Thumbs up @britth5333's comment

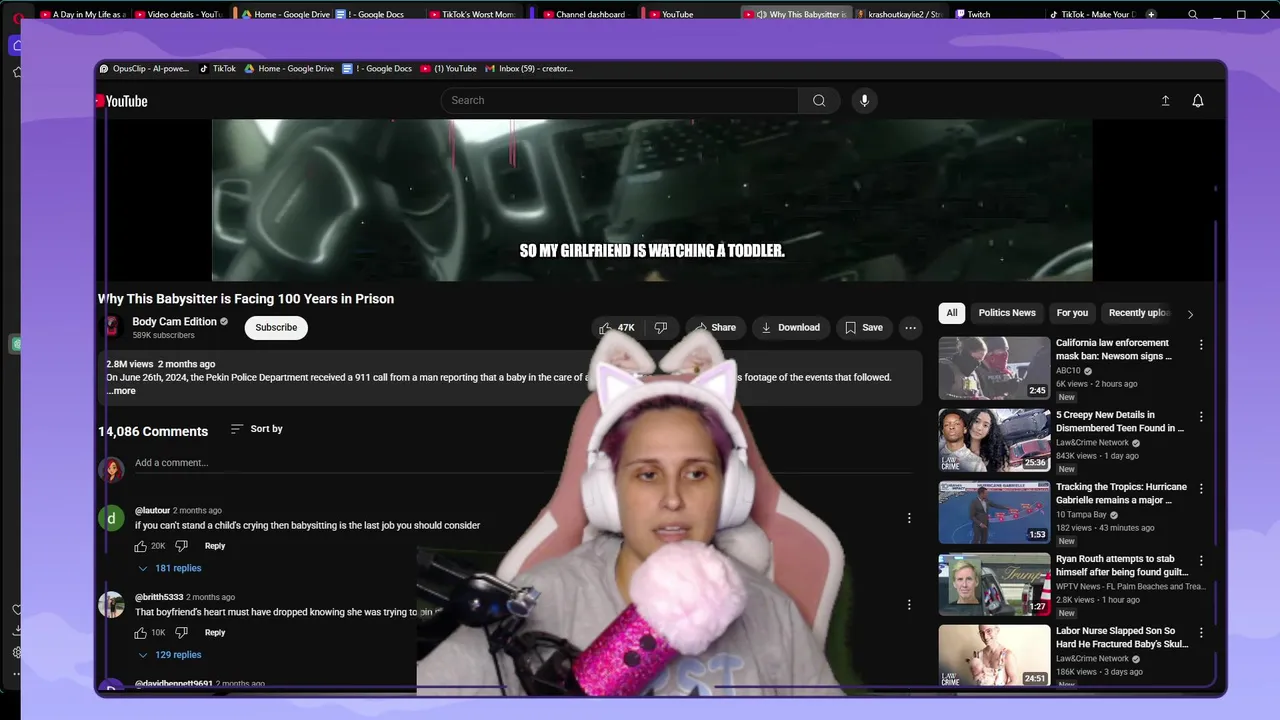coord(140,633)
